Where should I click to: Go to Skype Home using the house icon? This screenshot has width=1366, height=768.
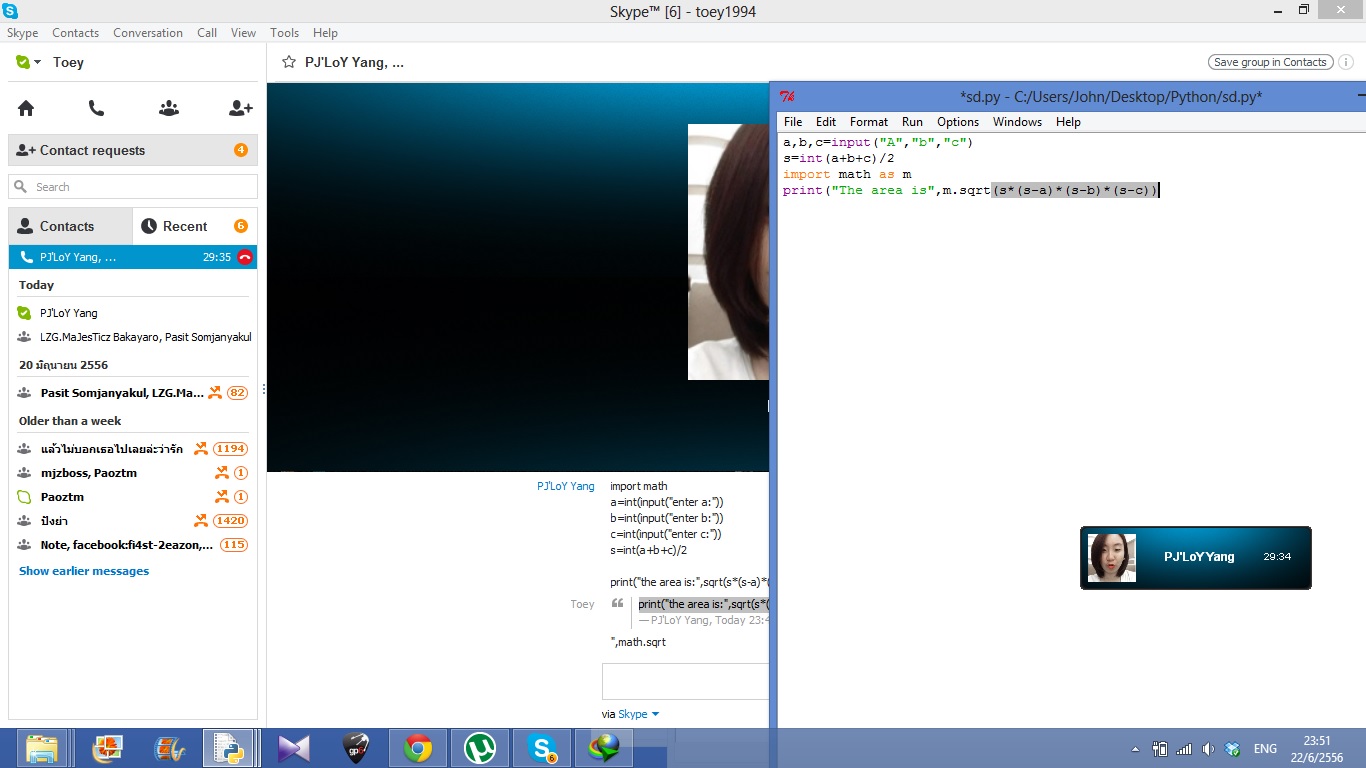tap(26, 108)
